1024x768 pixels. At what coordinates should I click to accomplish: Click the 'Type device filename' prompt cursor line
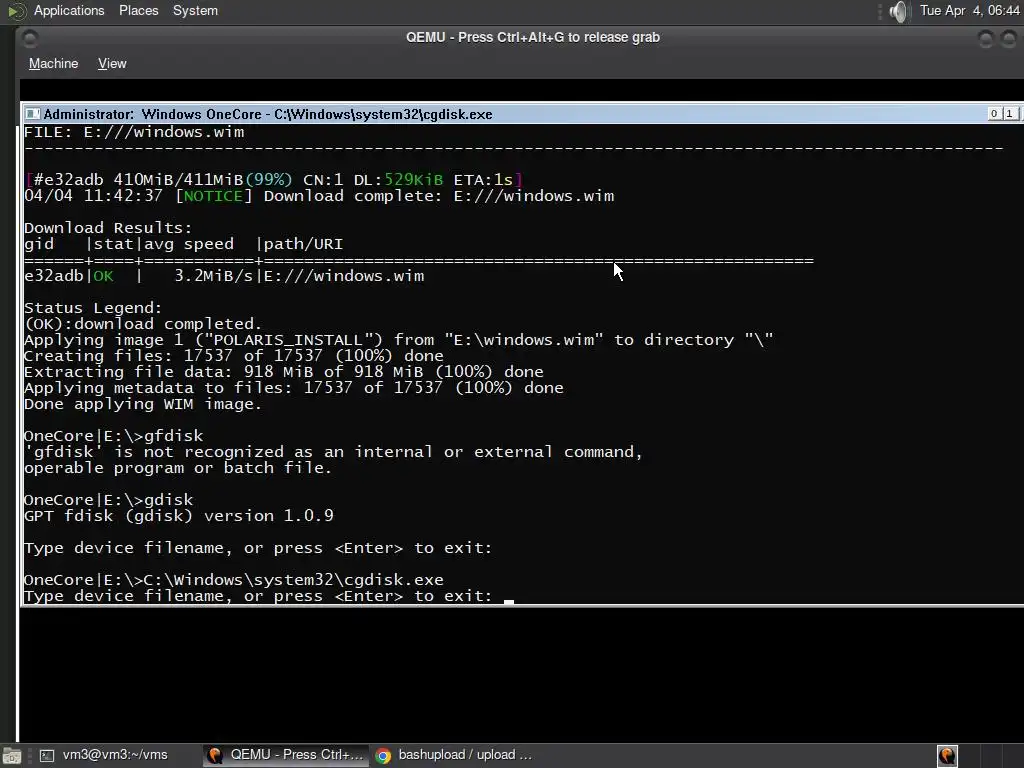269,596
